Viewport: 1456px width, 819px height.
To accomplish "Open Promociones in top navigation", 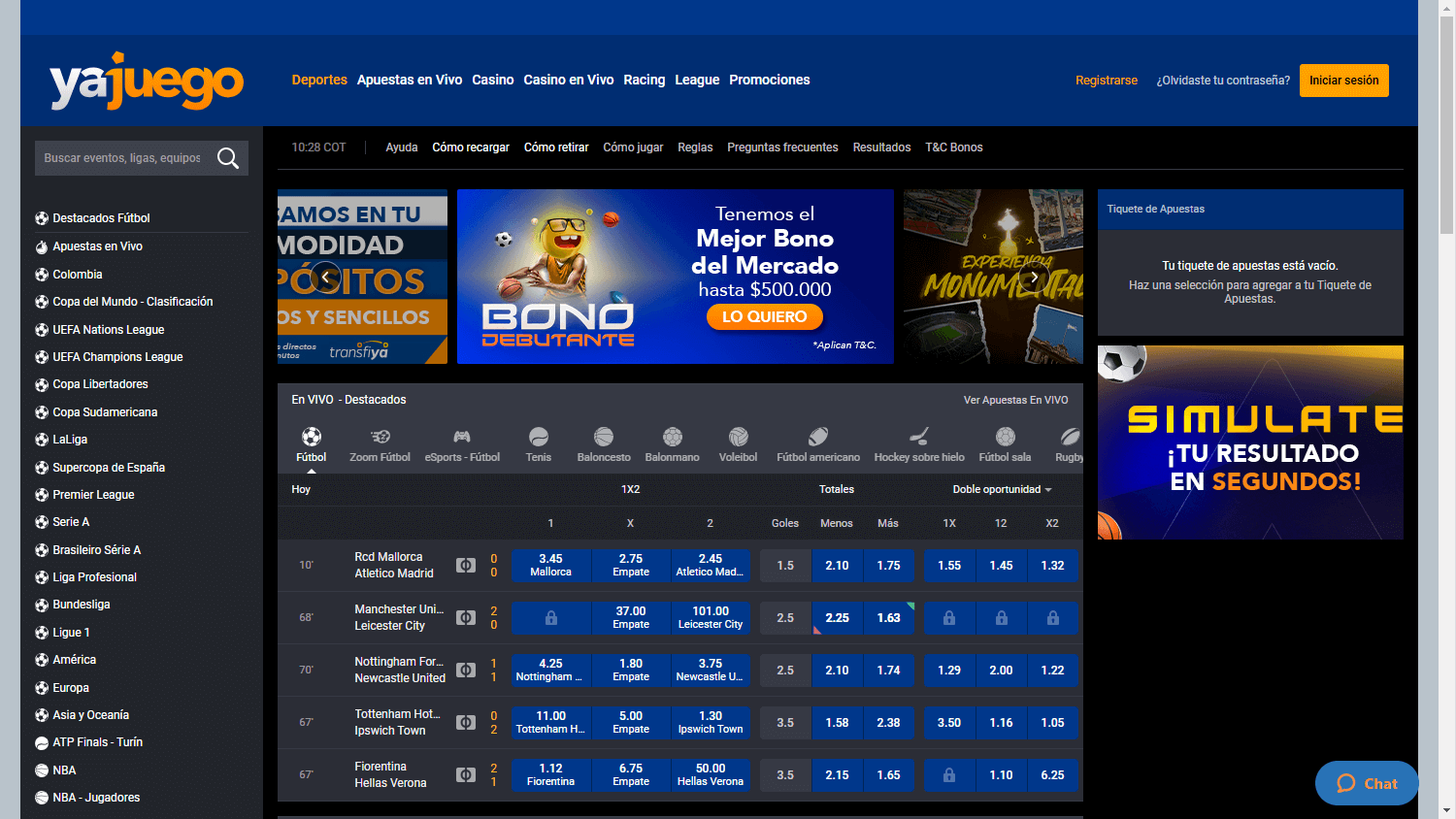I will [770, 80].
